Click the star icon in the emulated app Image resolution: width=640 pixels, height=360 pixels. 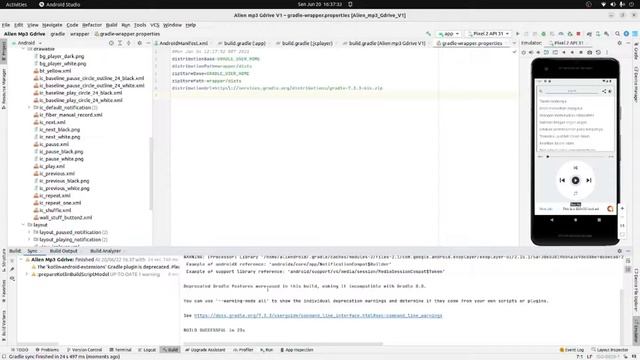610,91
